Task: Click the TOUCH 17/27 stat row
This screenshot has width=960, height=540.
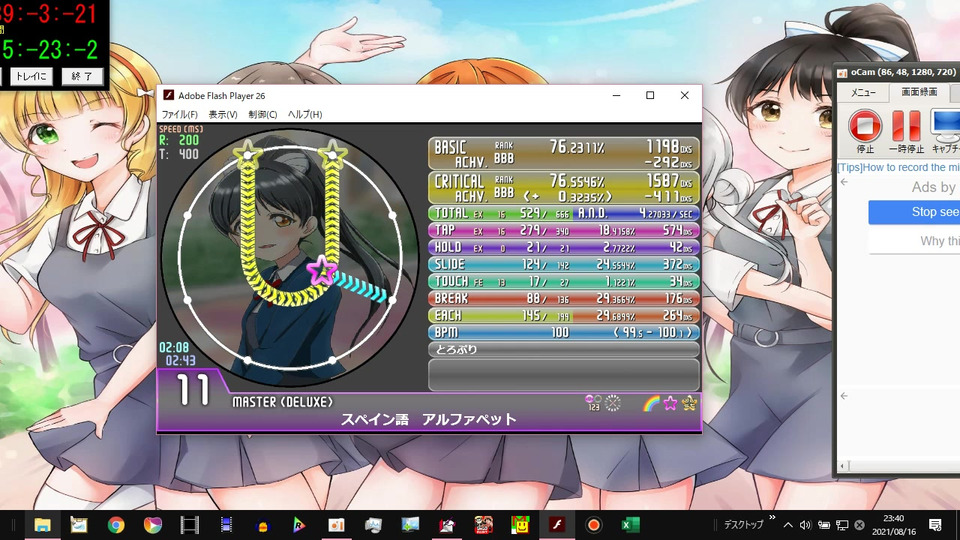Action: (x=564, y=282)
